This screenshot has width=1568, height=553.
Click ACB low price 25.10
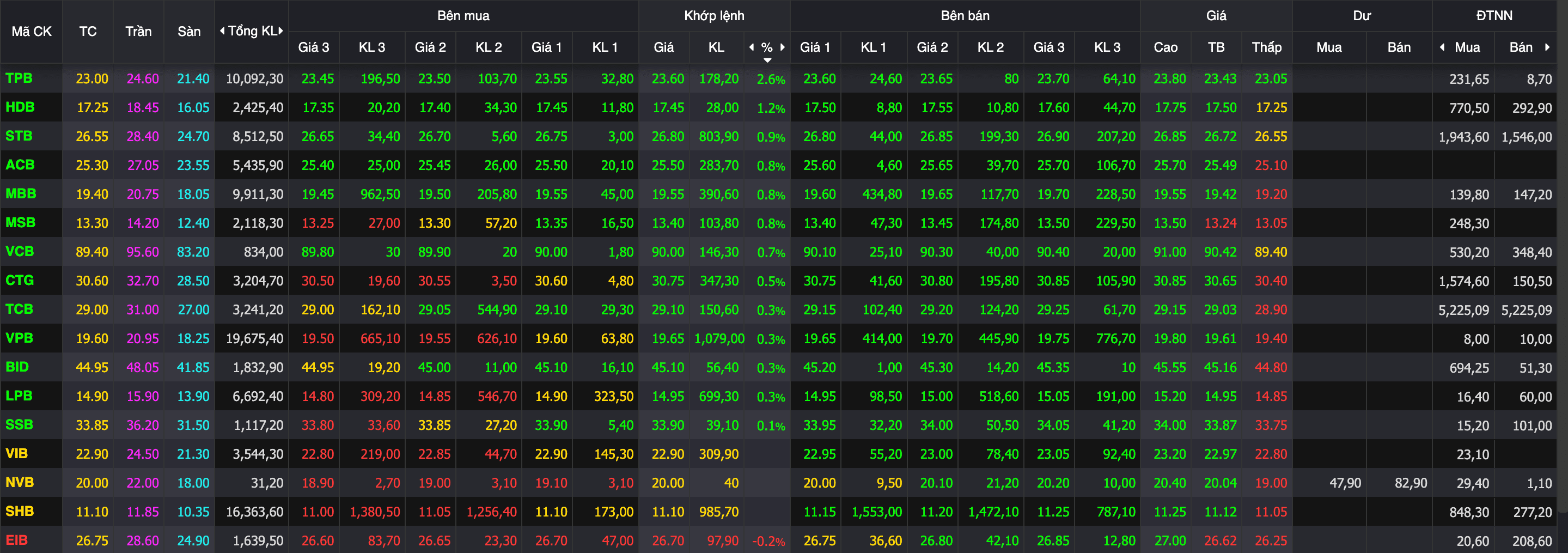tap(1270, 165)
